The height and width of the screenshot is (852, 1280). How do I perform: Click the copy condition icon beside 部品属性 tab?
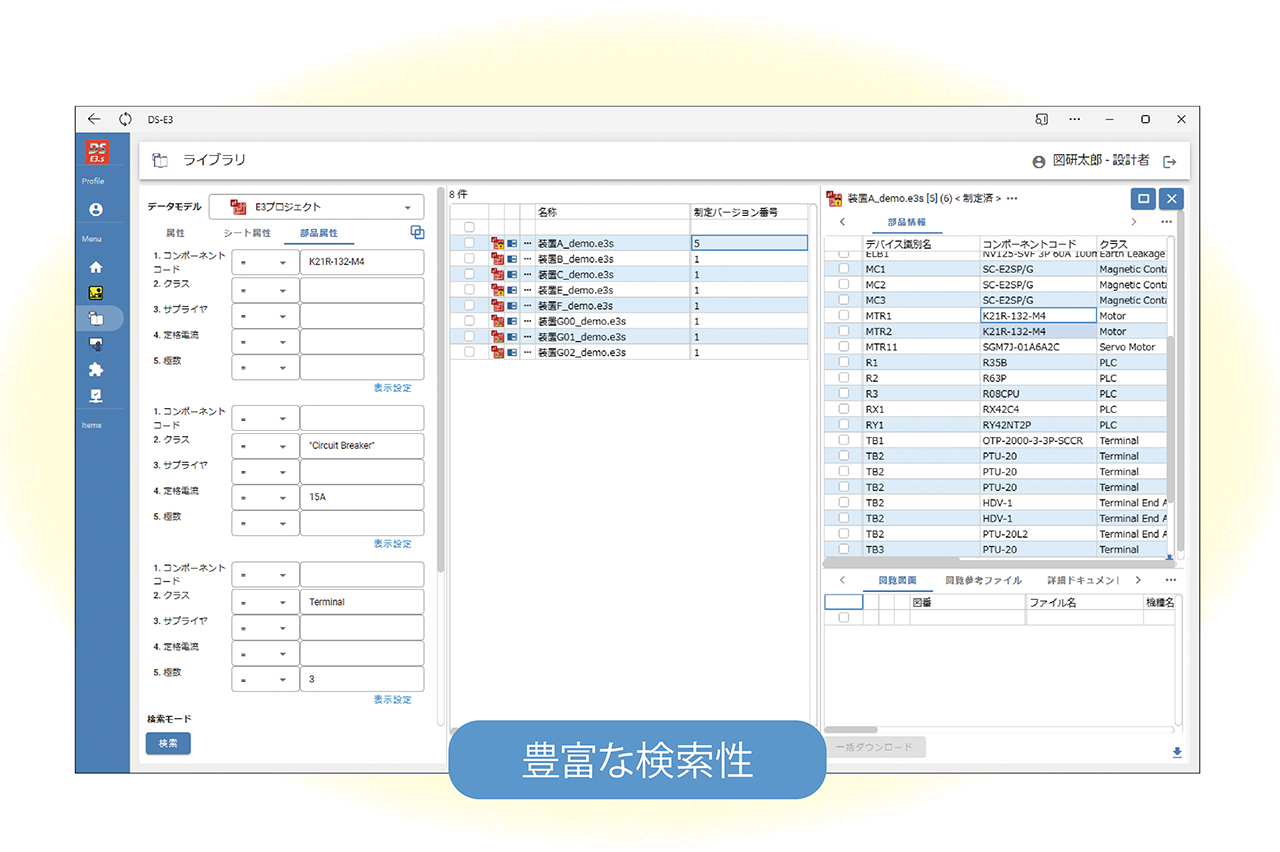tap(417, 232)
